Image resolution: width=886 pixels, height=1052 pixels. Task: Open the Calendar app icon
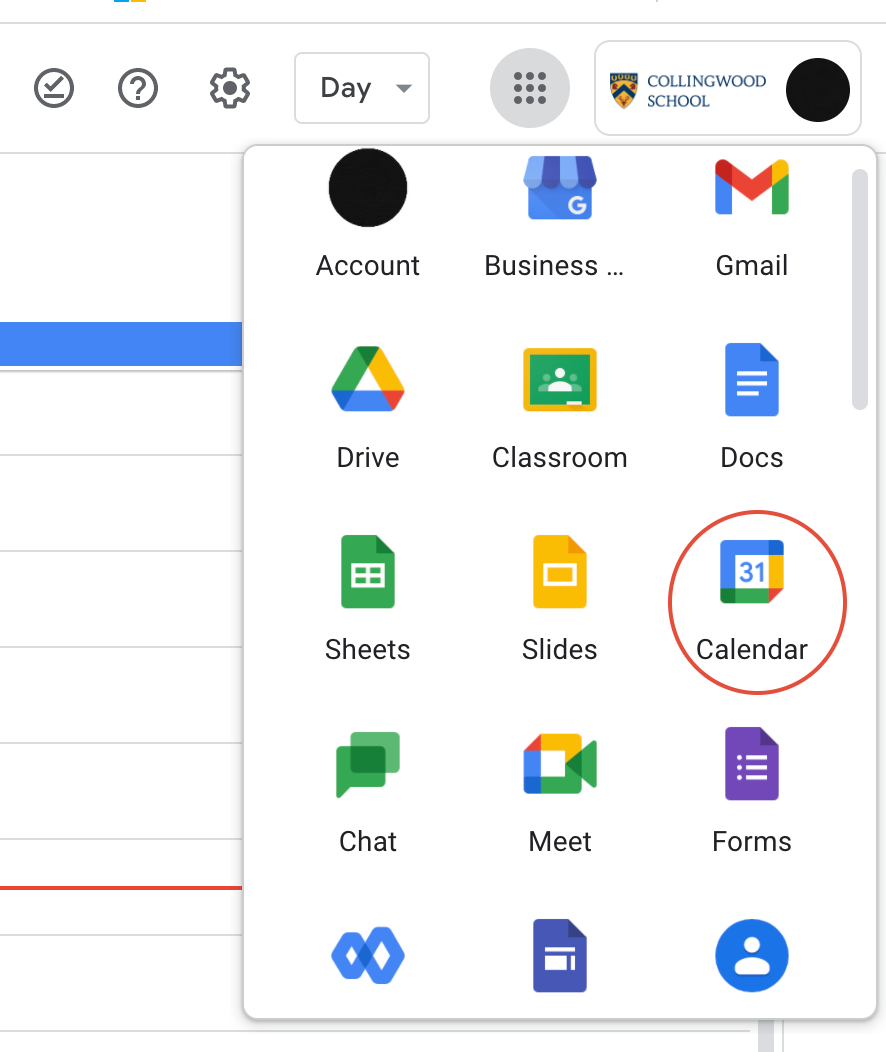click(752, 572)
